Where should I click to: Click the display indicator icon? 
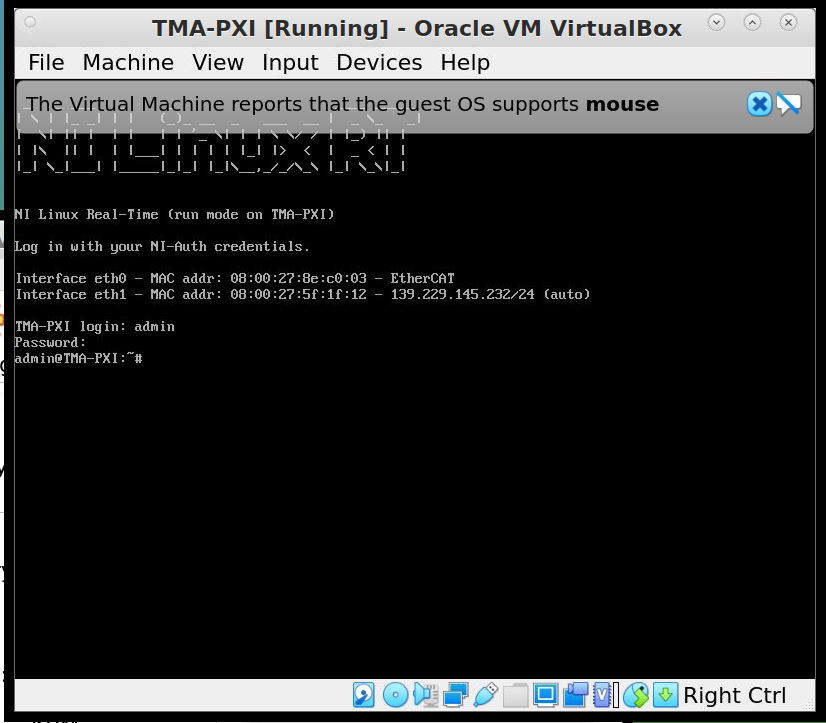[x=545, y=695]
